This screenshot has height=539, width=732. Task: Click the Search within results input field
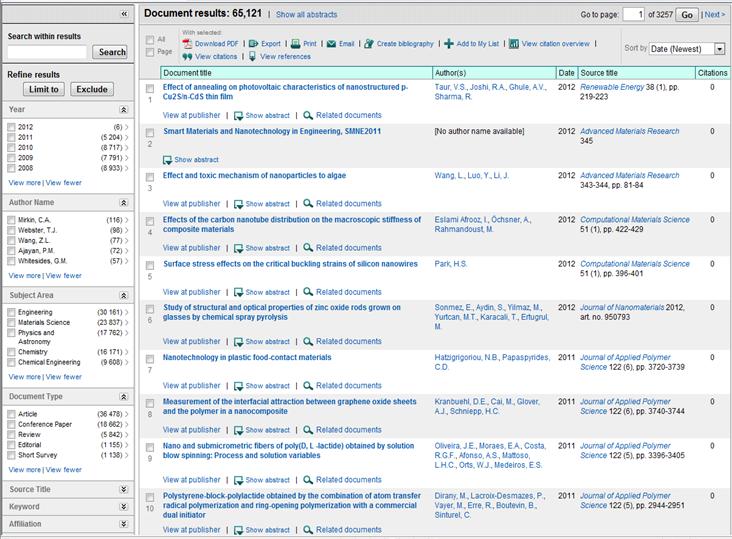(47, 52)
